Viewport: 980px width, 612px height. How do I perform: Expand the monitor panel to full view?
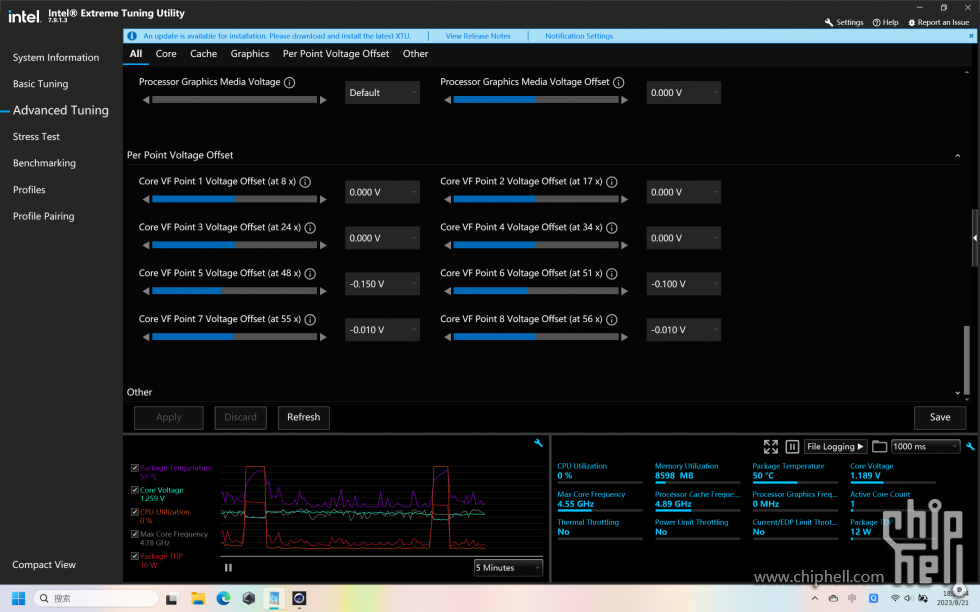771,446
